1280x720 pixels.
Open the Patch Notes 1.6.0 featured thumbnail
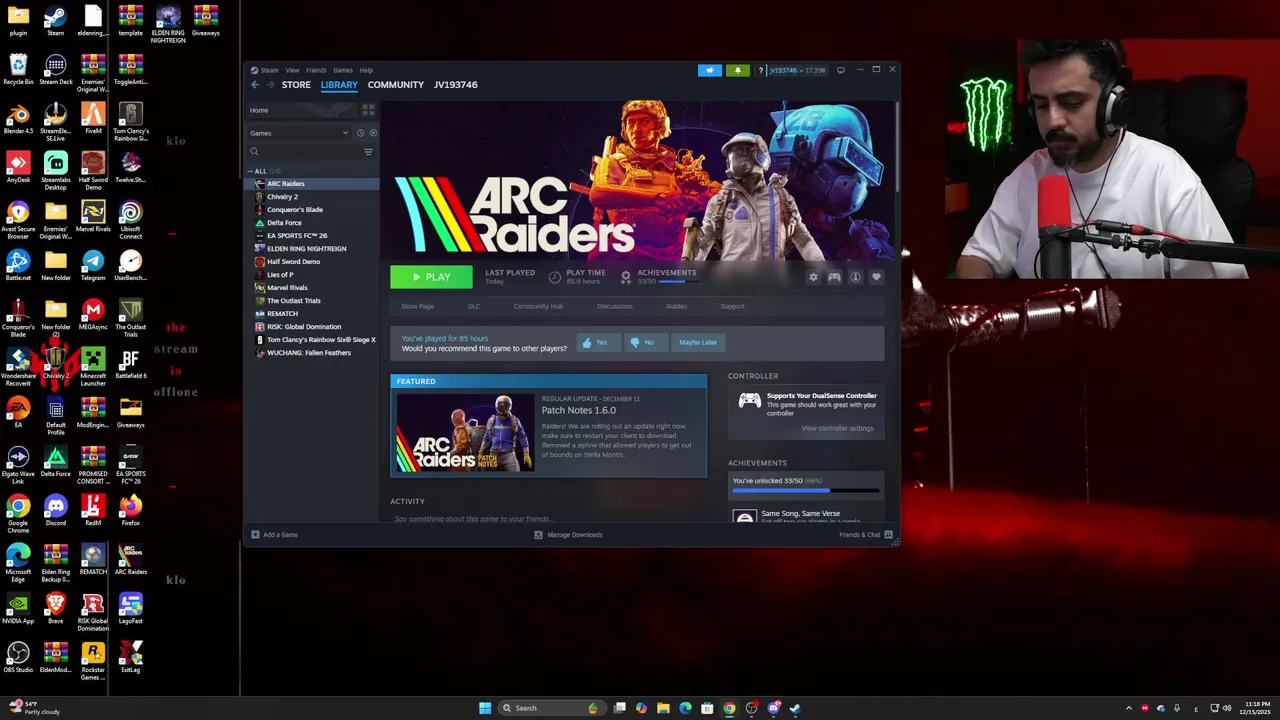click(465, 432)
